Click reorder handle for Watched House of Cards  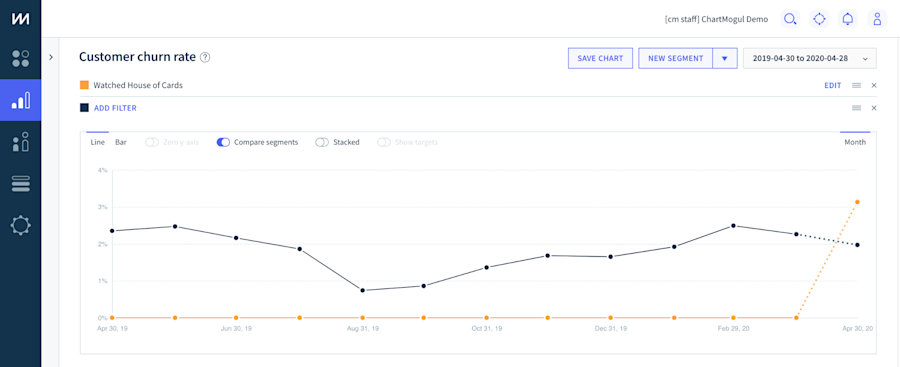click(856, 86)
